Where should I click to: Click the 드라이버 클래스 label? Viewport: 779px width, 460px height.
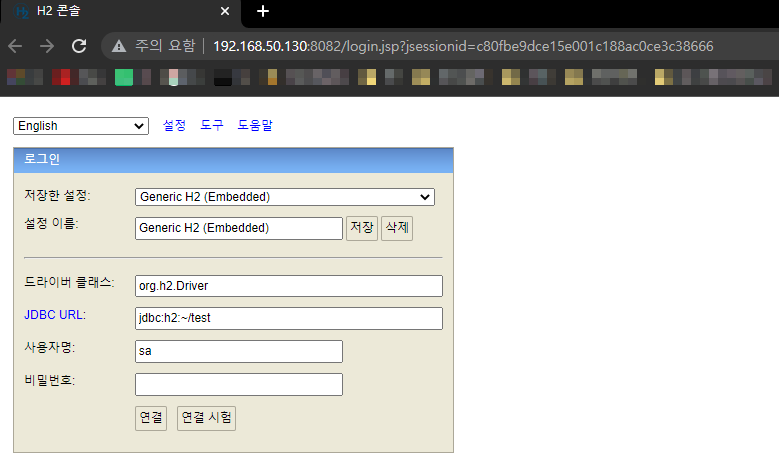click(x=69, y=283)
